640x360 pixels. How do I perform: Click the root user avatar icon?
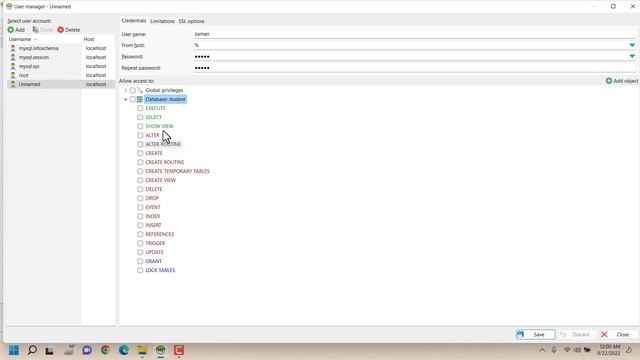pos(13,75)
